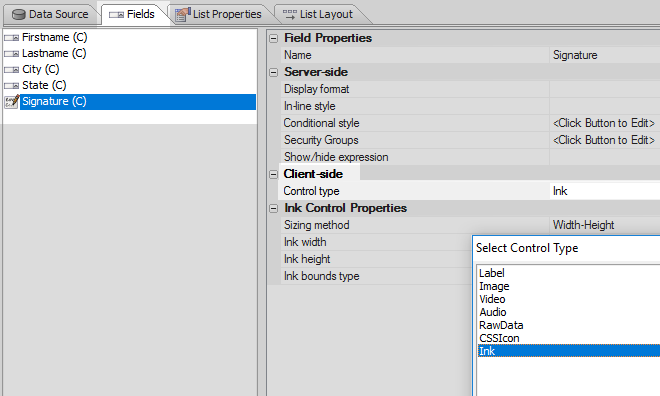The height and width of the screenshot is (396, 660).
Task: Select the Control type property label
Action: [x=311, y=191]
